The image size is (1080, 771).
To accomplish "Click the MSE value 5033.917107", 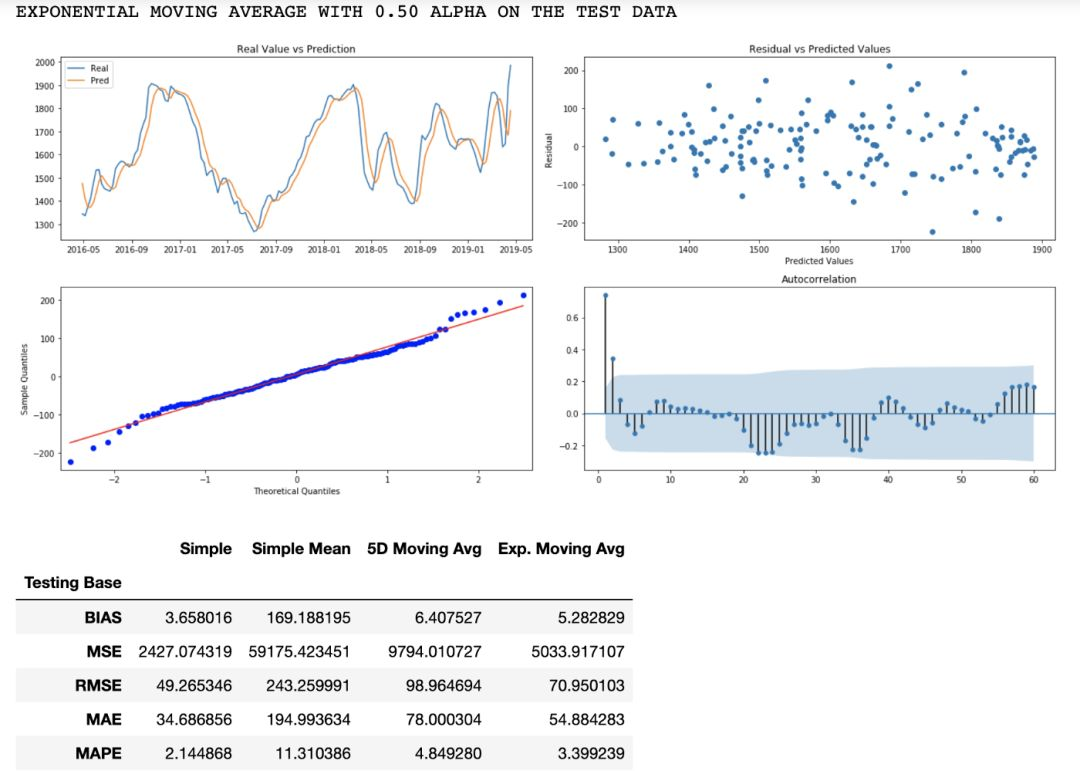I will pyautogui.click(x=578, y=651).
